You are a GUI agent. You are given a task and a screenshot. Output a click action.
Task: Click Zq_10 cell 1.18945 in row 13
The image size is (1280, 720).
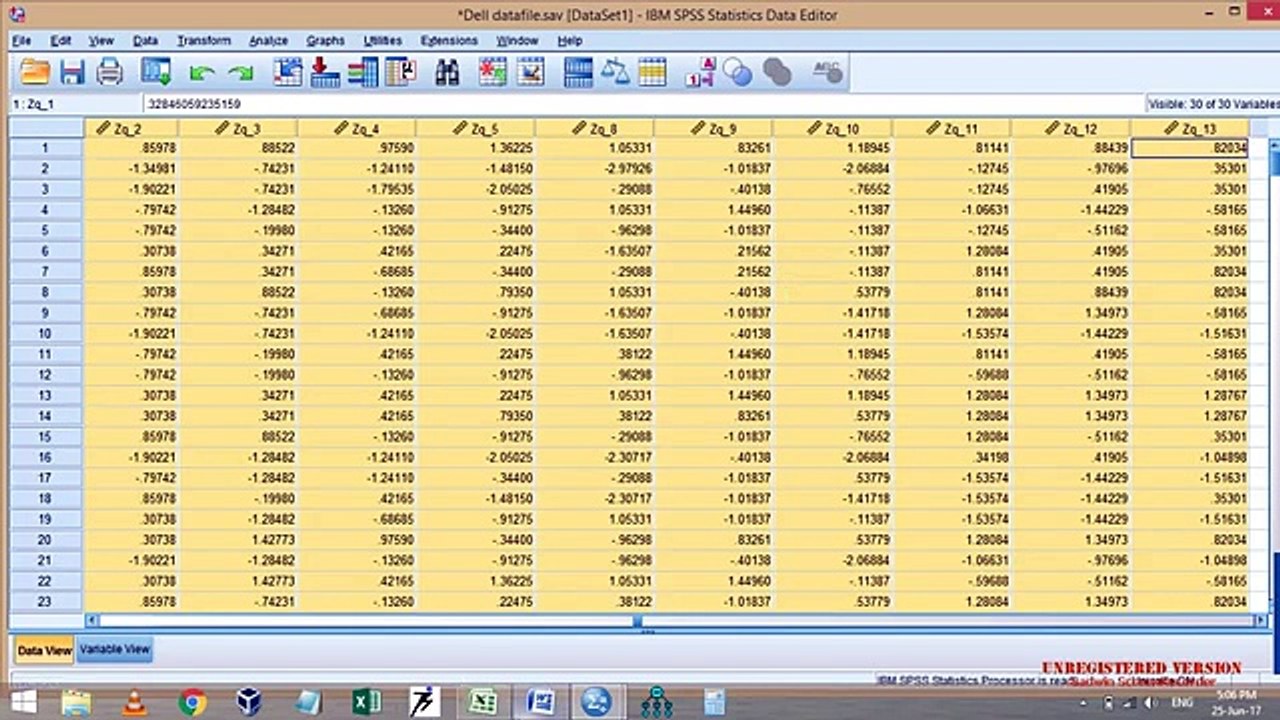click(833, 395)
